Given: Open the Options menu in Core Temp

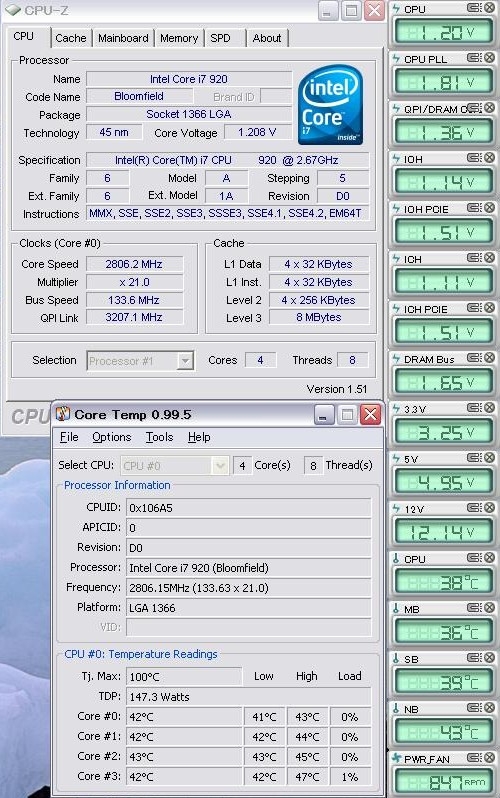Looking at the screenshot, I should pos(112,437).
